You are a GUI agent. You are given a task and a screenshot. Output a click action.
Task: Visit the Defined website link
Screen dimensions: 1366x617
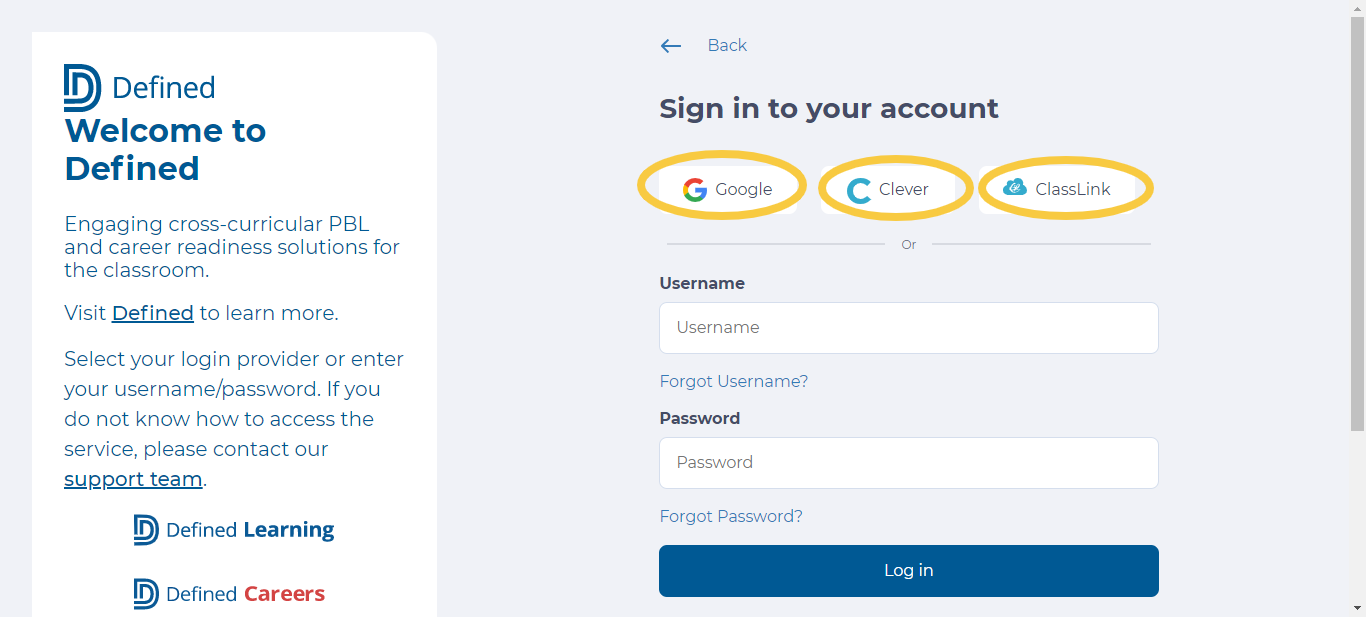pyautogui.click(x=153, y=313)
